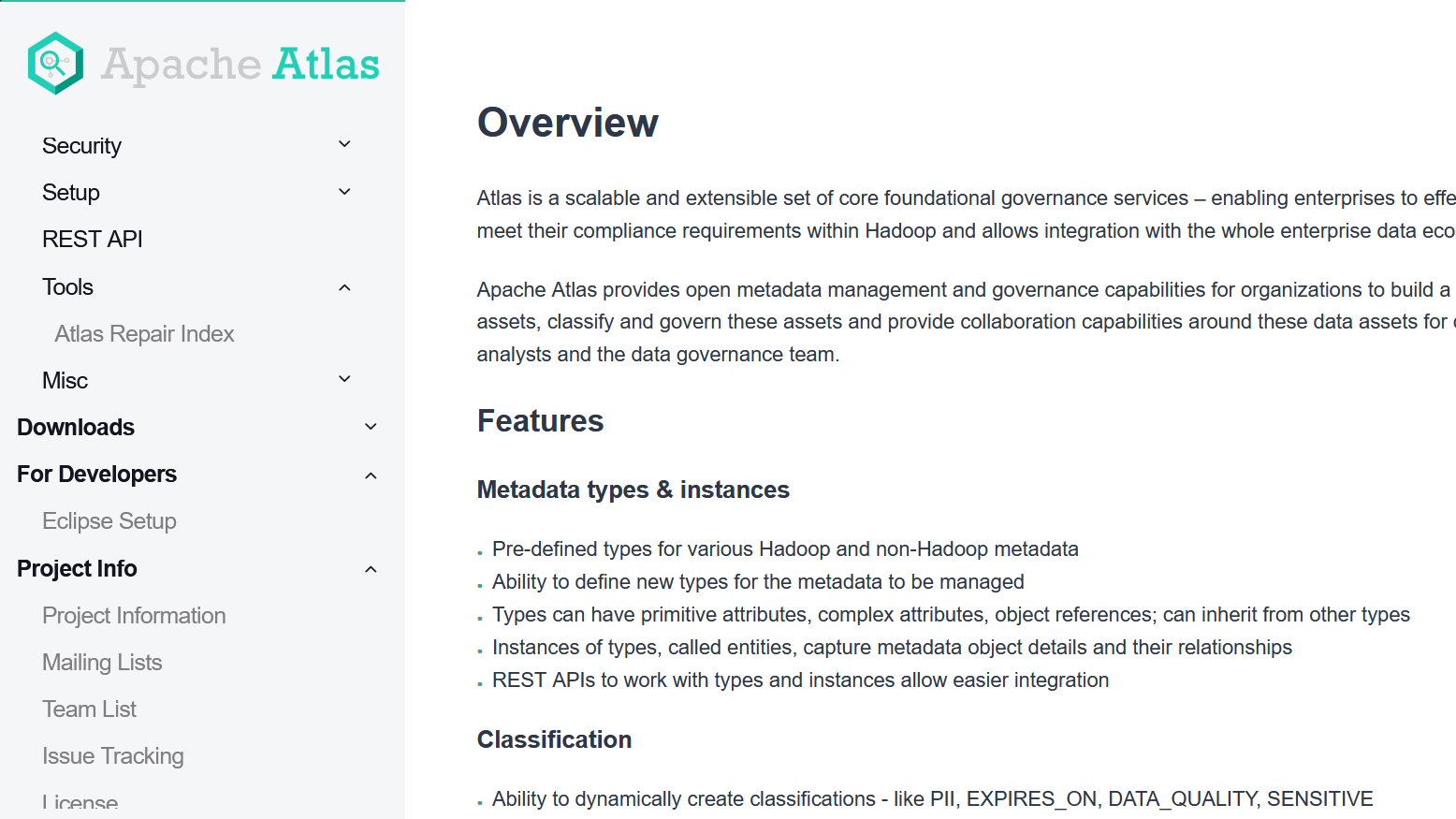Open the Project Information page
The width and height of the screenshot is (1456, 819).
pos(134,615)
